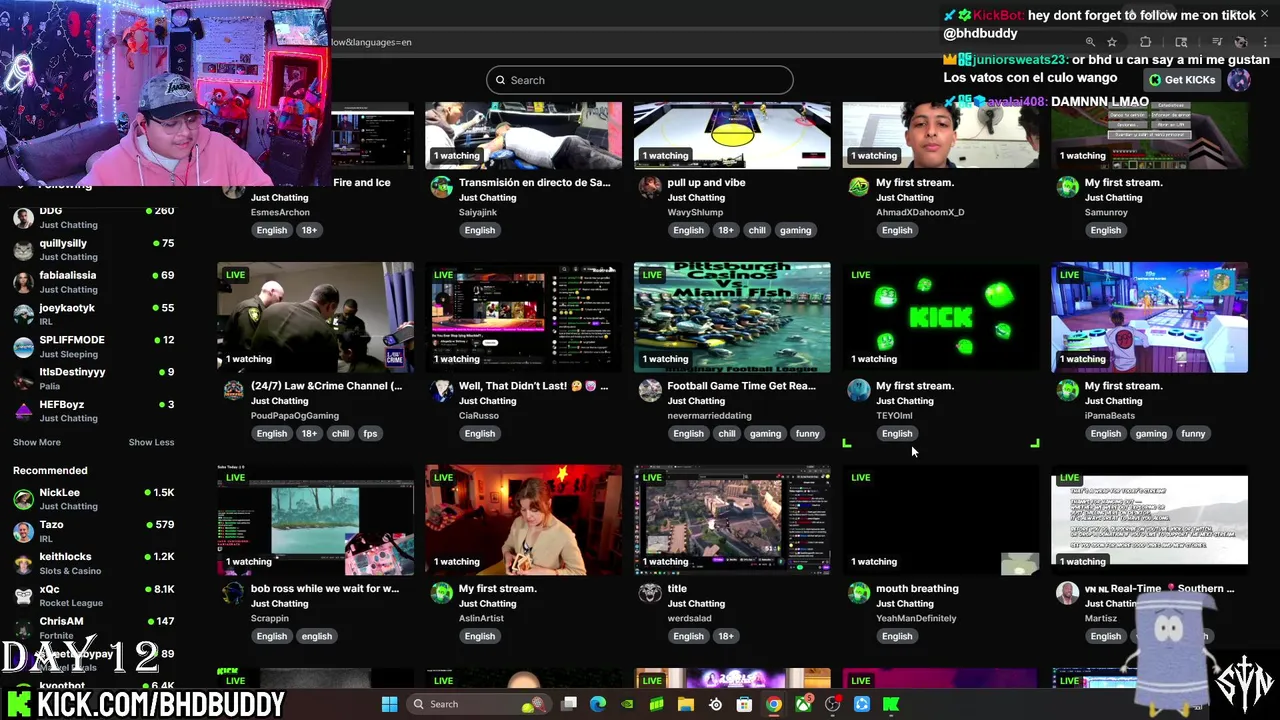Open the NVIDIA app from the taskbar
Image resolution: width=1280 pixels, height=720 pixels.
point(627,704)
